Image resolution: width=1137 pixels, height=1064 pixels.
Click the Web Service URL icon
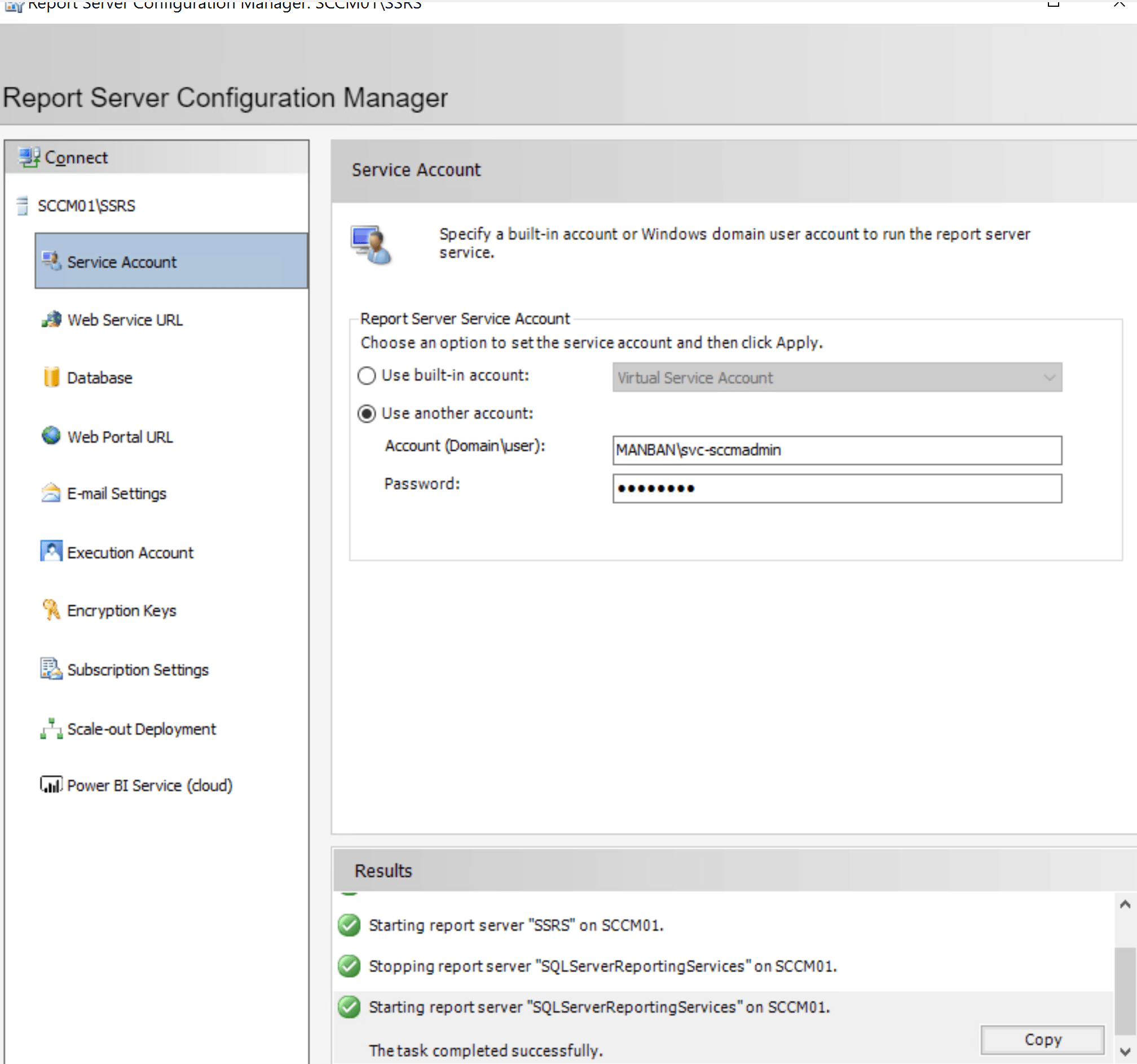point(51,319)
